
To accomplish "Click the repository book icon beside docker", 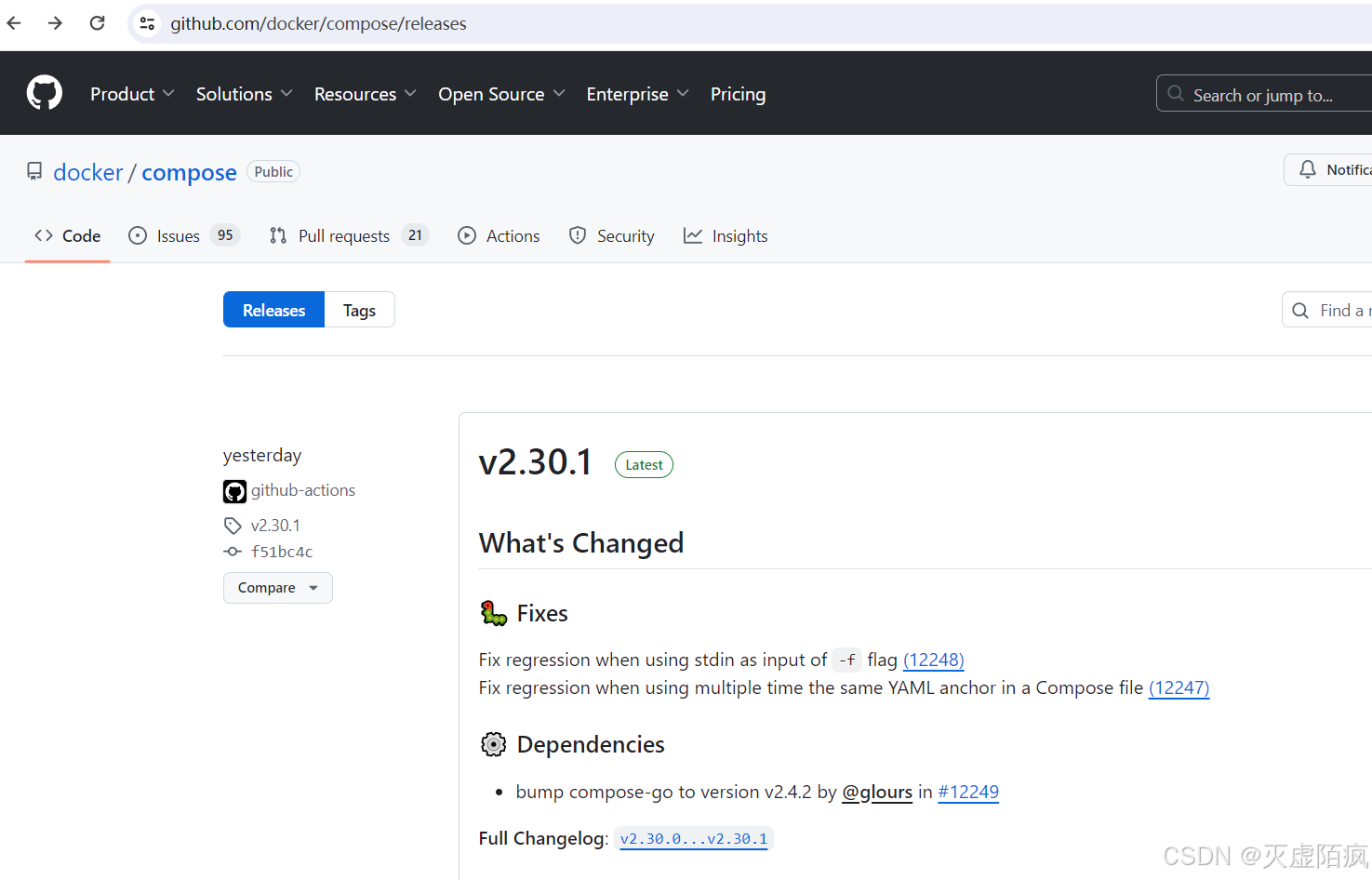I will pyautogui.click(x=34, y=171).
